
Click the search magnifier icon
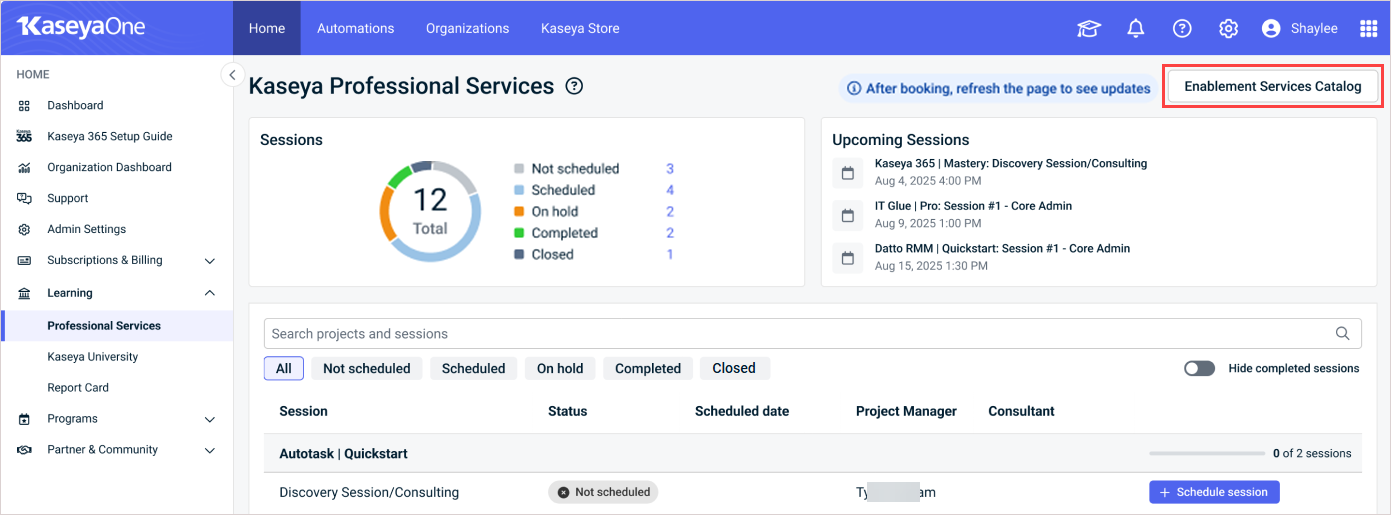[1343, 334]
